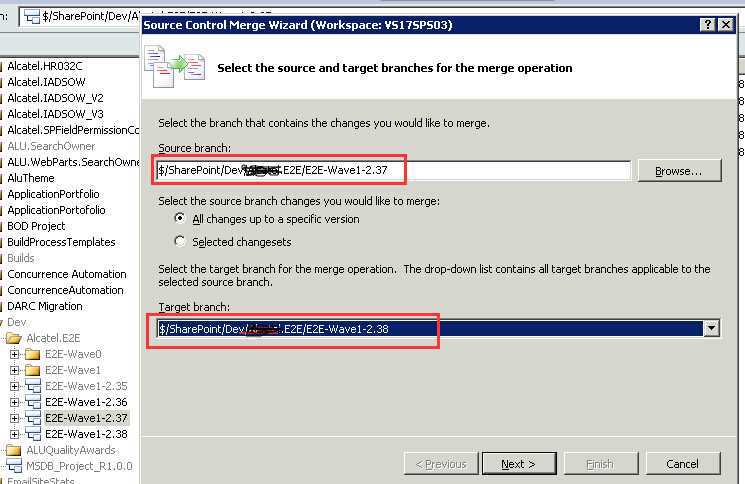Select MSDB_Project_R1.0.0 in the tree
This screenshot has width=745, height=484.
[79, 466]
